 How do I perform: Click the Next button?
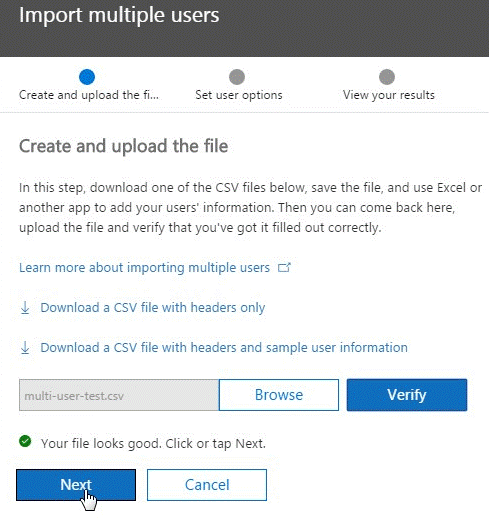coord(76,485)
